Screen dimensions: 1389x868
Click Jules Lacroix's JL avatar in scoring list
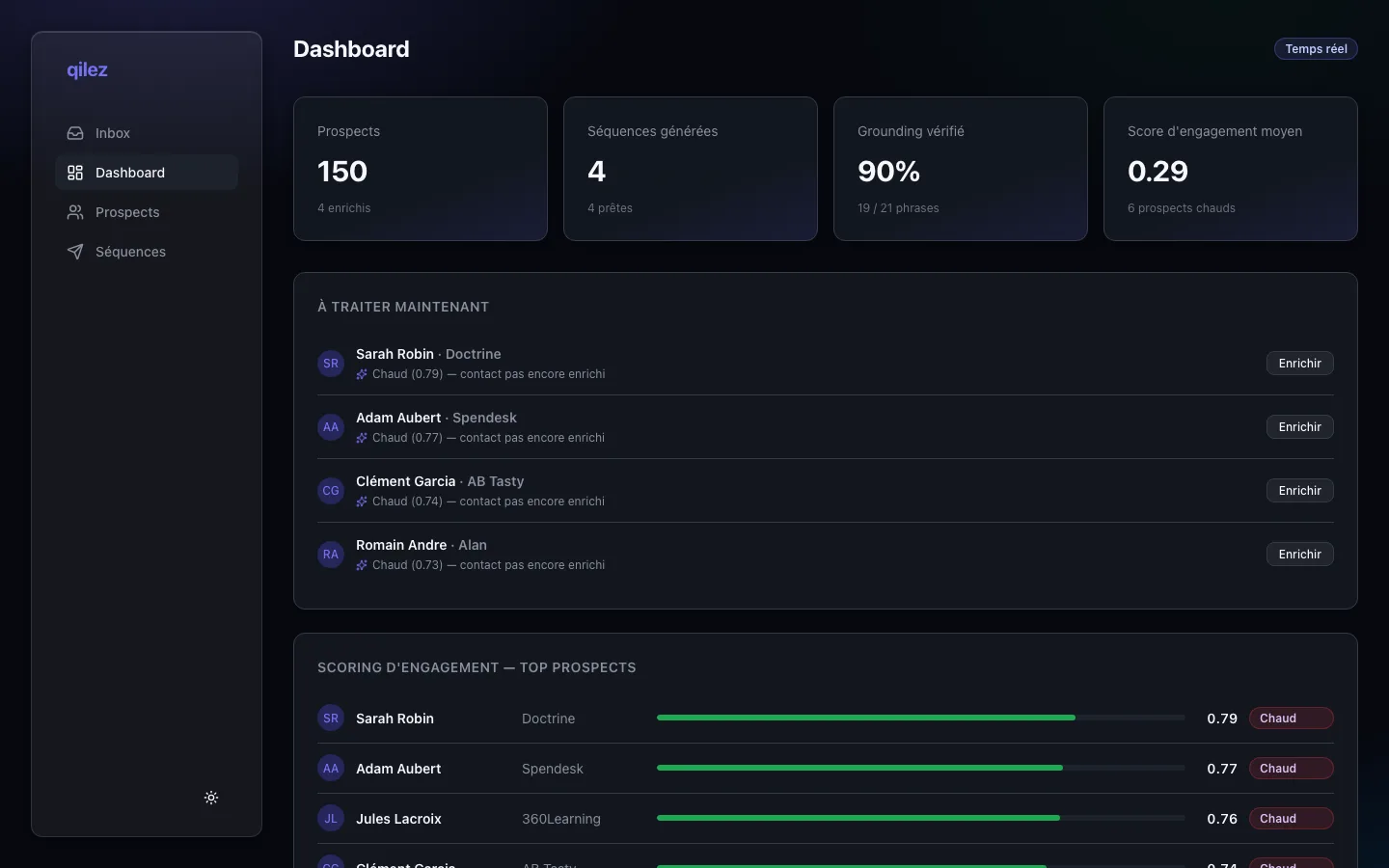coord(331,819)
